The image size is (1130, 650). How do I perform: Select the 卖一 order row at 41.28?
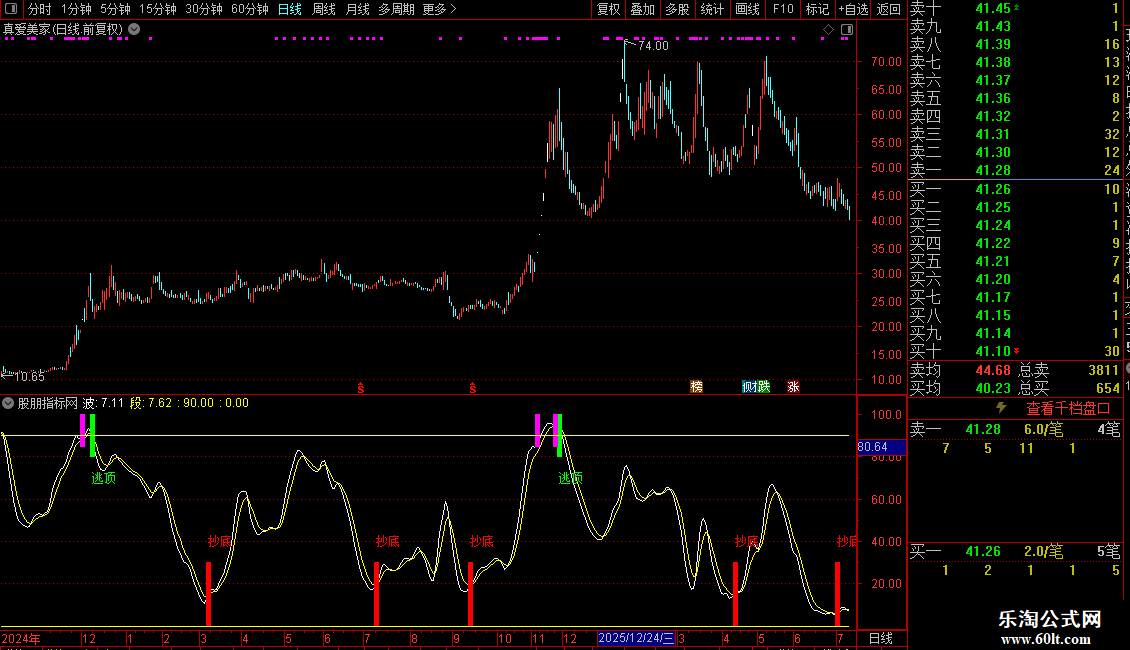[1015, 170]
